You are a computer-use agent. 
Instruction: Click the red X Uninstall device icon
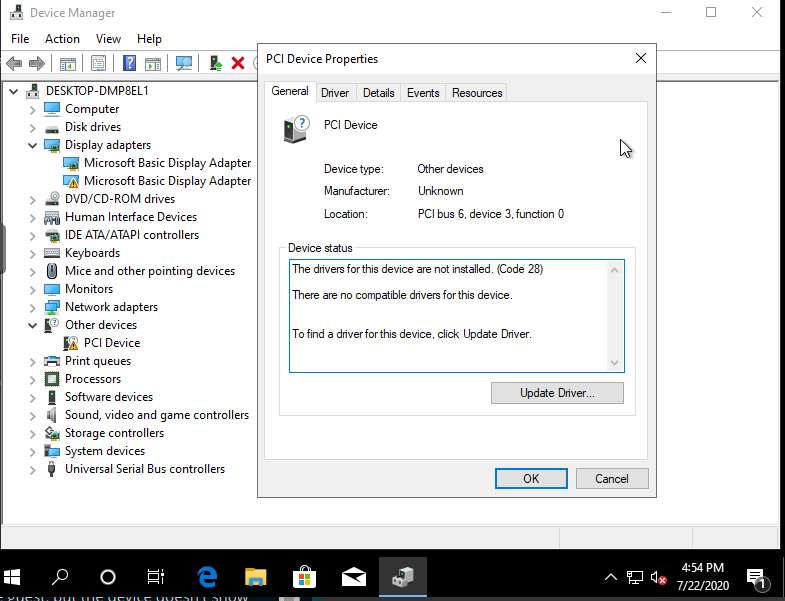(x=238, y=63)
